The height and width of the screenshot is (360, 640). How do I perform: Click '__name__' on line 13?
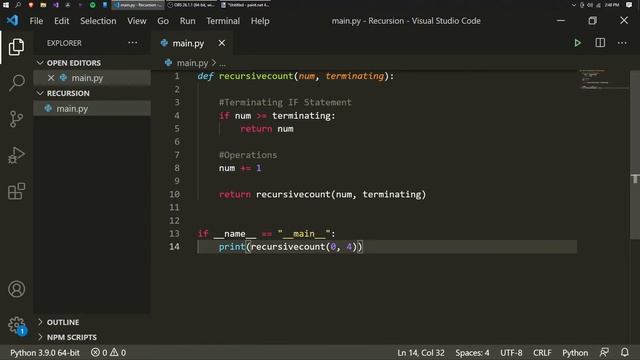pos(235,233)
